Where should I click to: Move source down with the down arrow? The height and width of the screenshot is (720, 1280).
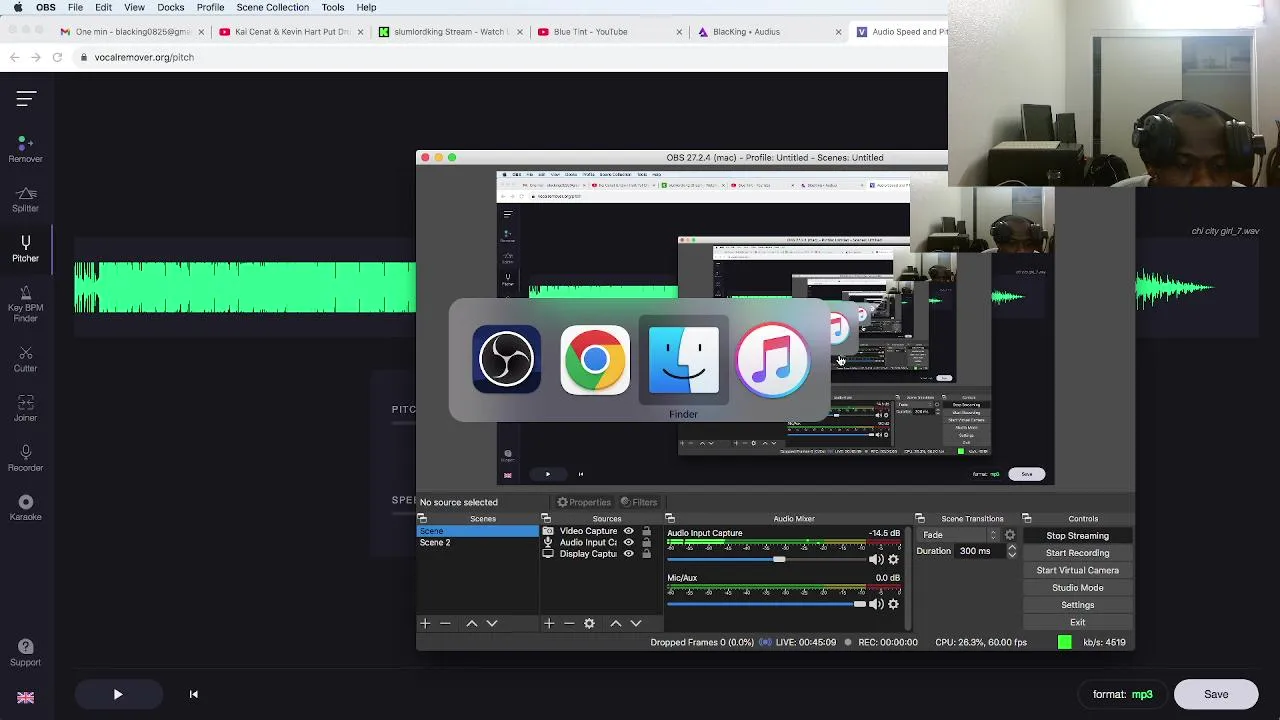[635, 623]
